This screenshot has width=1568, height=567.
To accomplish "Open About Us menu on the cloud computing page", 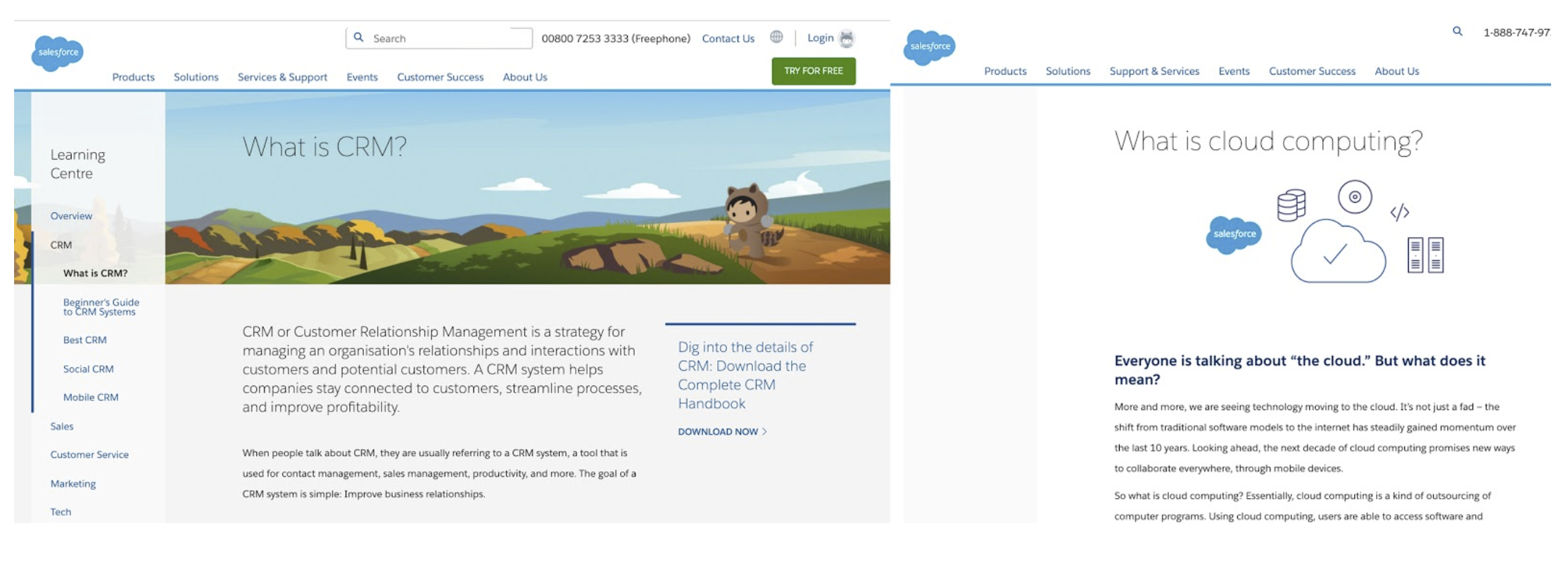I will [1397, 71].
